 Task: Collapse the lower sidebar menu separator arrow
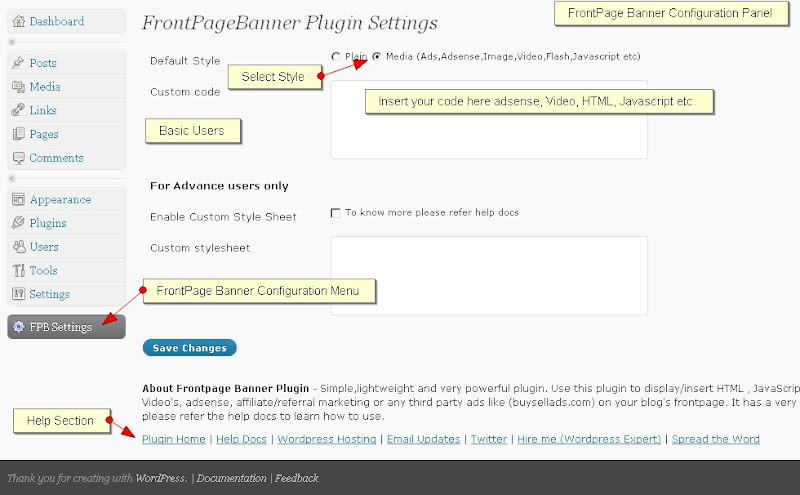pyautogui.click(x=12, y=178)
